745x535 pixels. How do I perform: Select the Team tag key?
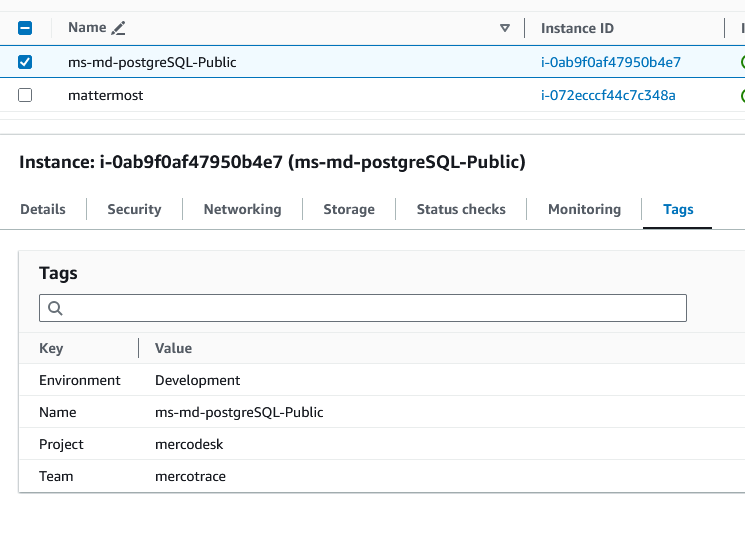56,476
